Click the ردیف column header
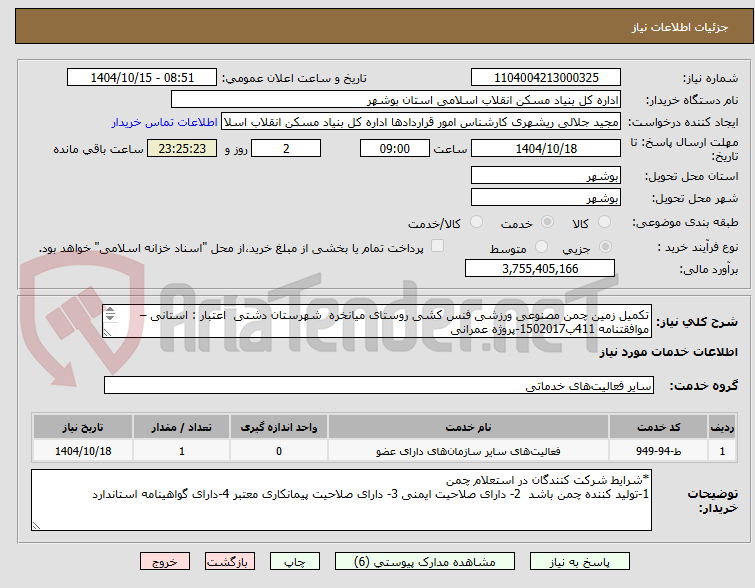 [722, 427]
